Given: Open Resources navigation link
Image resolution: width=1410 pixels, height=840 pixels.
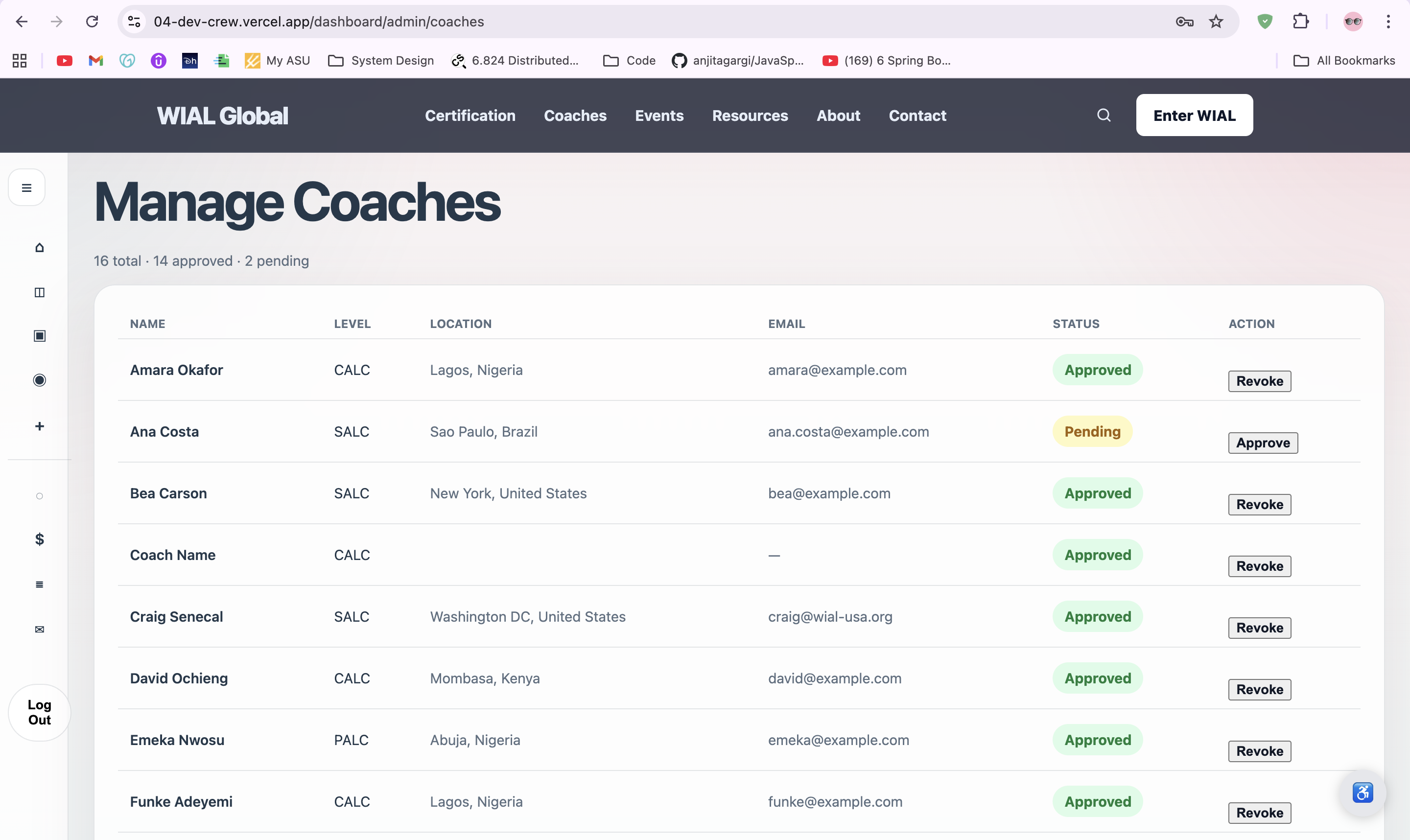Looking at the screenshot, I should (750, 116).
